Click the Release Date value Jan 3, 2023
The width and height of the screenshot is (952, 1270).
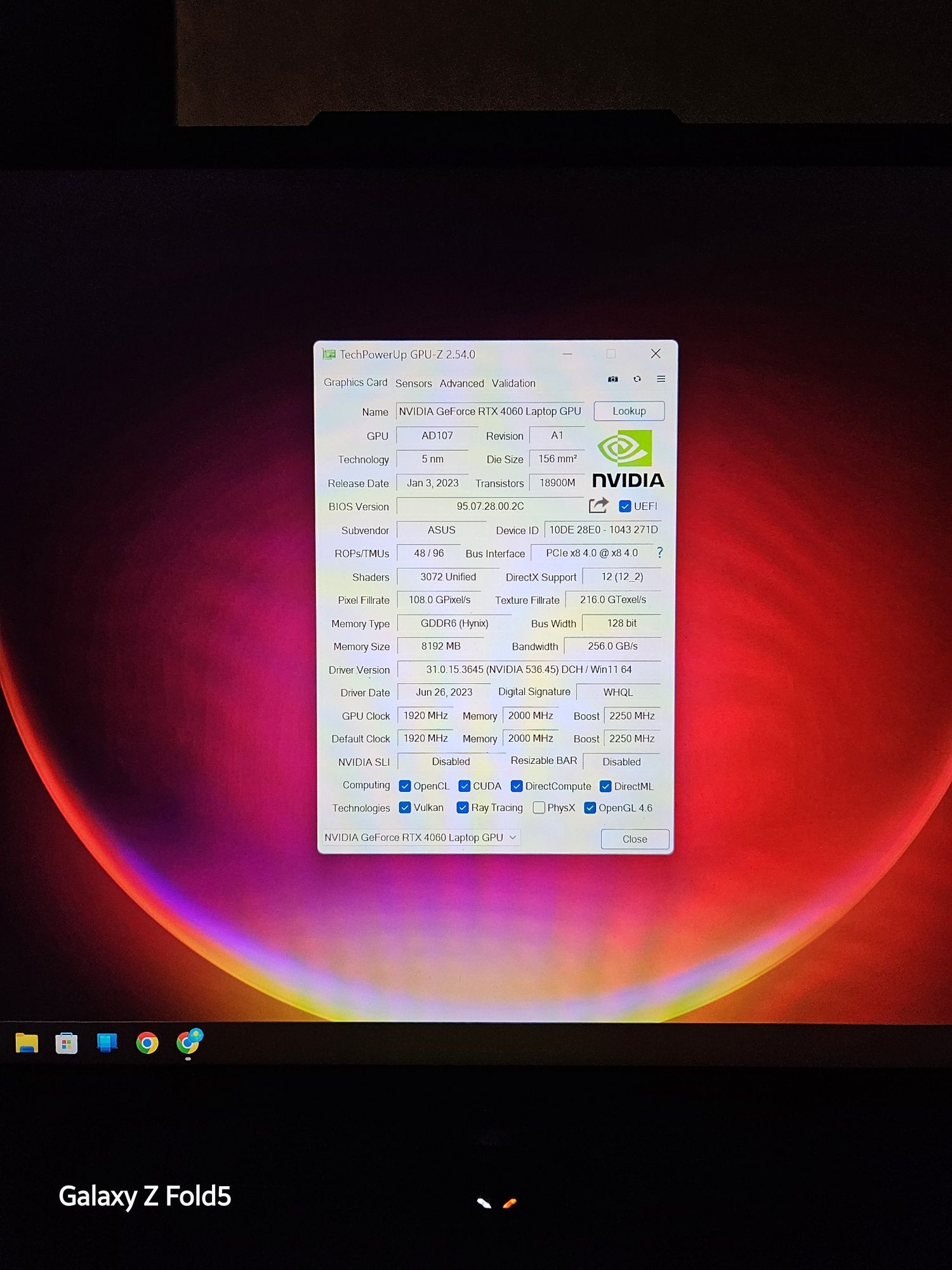433,483
